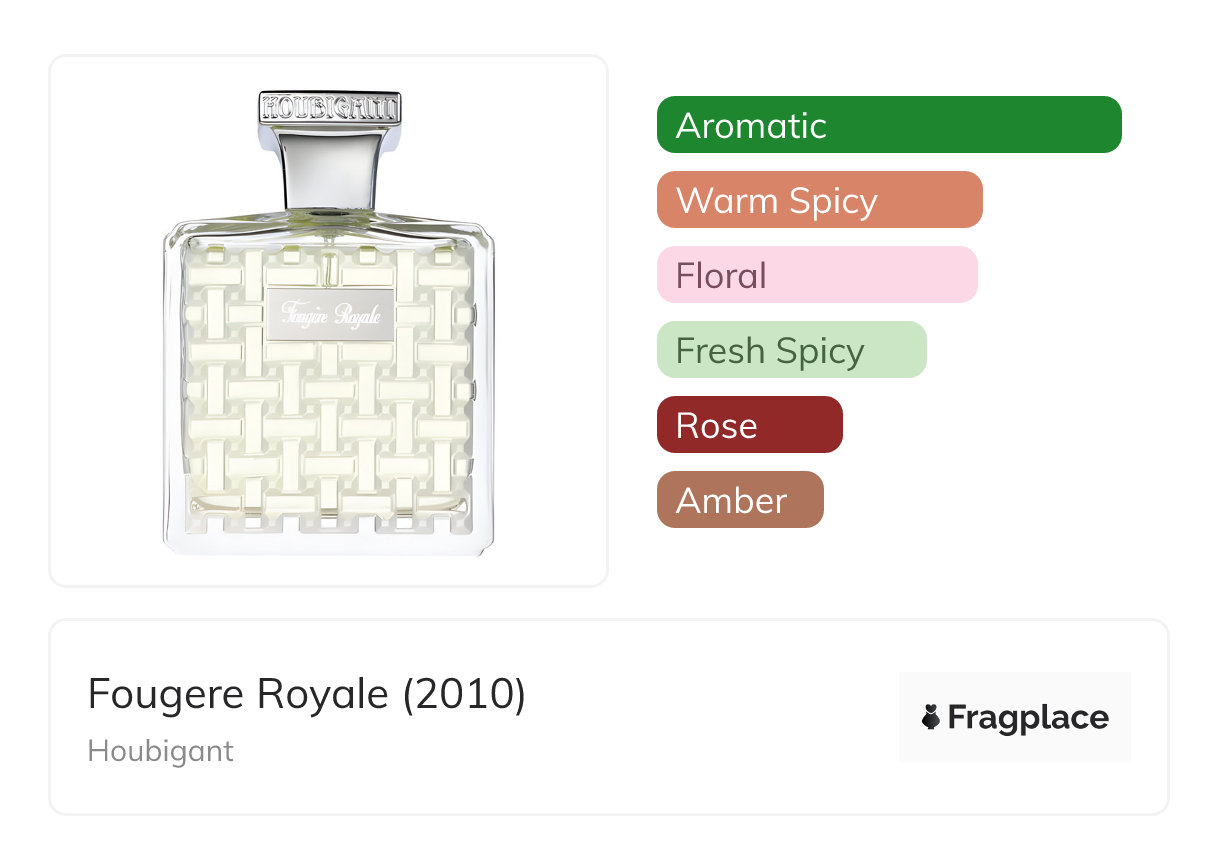
Task: Open the Fougere Royale (2010) title
Action: coord(306,694)
